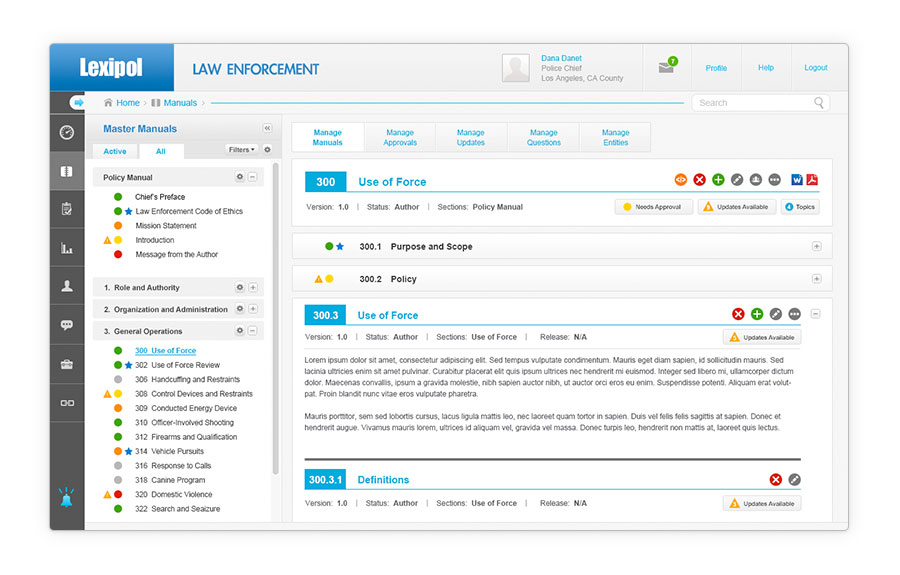
Task: Export policy 300 to PDF
Action: [812, 180]
